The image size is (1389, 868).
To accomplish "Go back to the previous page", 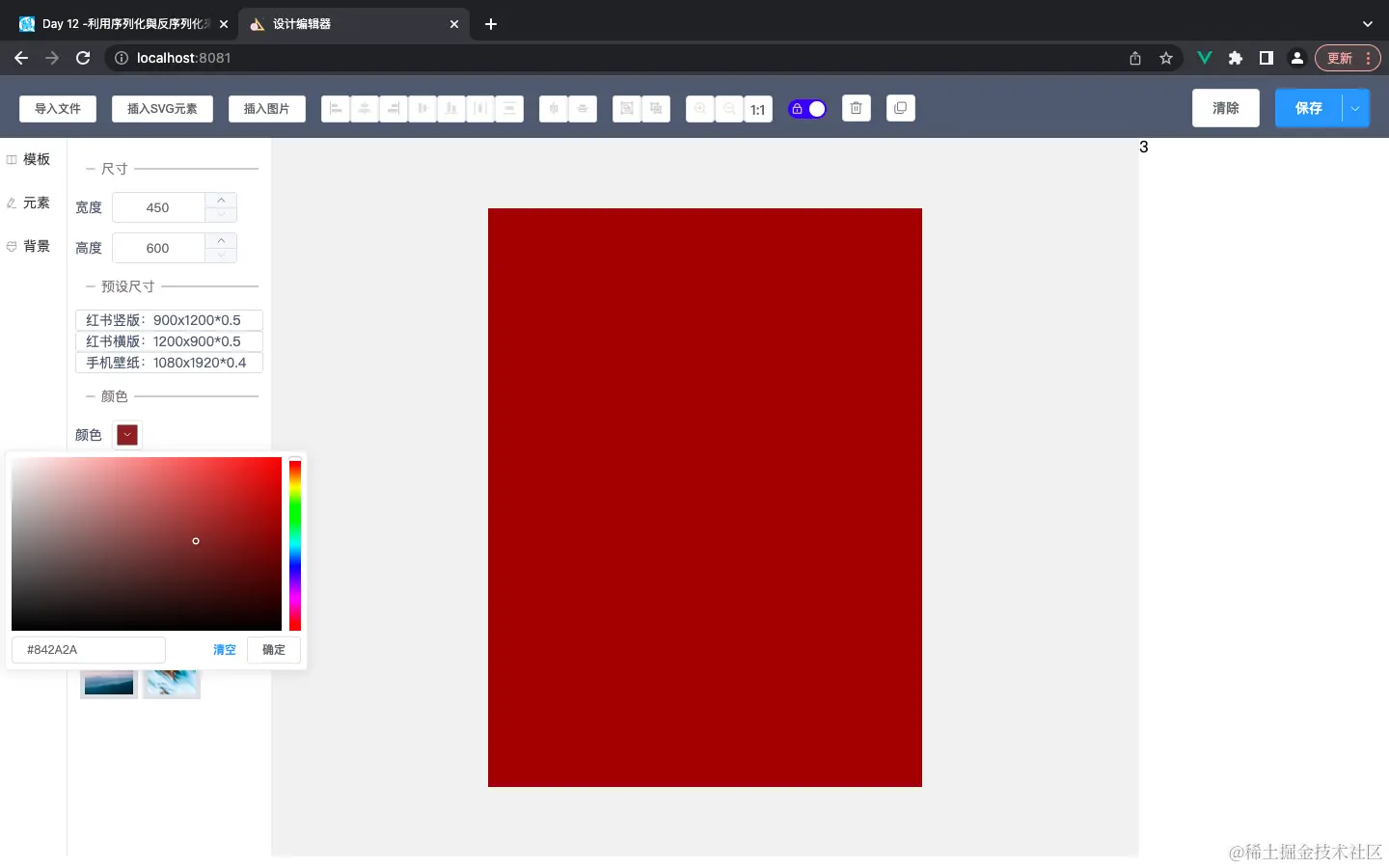I will (21, 58).
